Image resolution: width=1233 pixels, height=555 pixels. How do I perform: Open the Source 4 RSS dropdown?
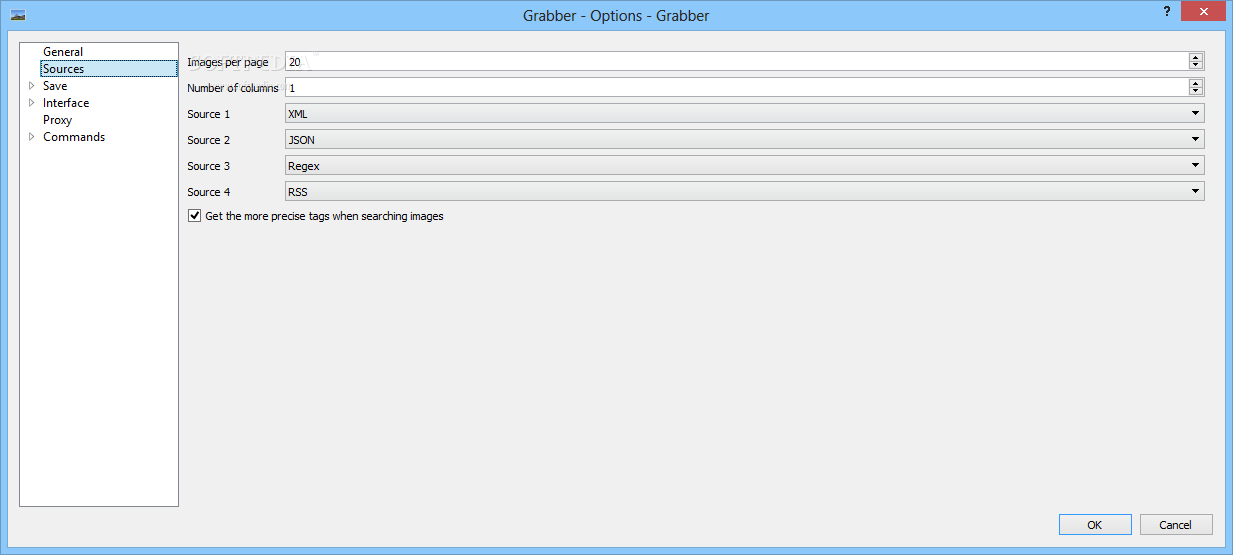click(744, 191)
